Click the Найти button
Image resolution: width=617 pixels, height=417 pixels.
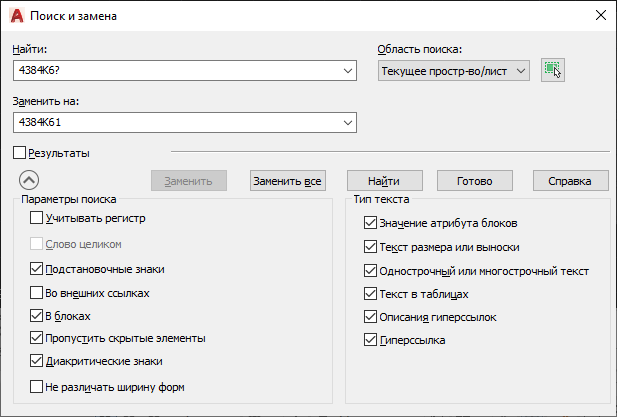pyautogui.click(x=384, y=181)
